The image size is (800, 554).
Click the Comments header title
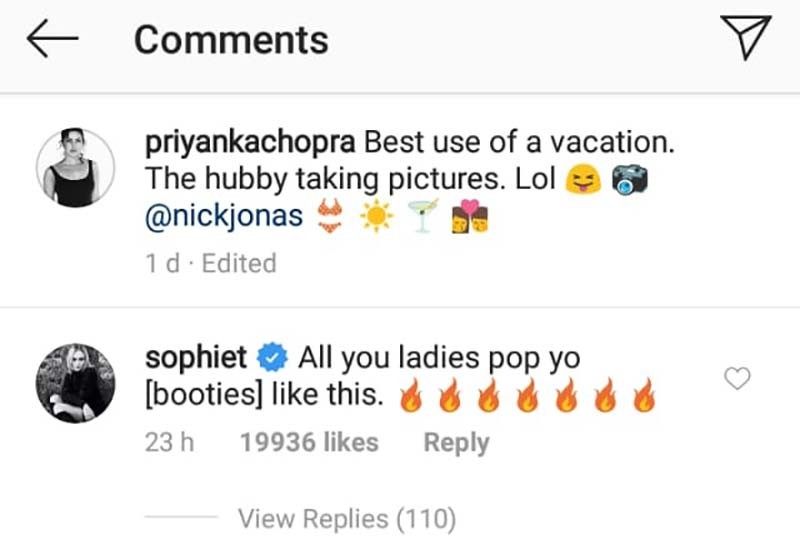click(231, 40)
